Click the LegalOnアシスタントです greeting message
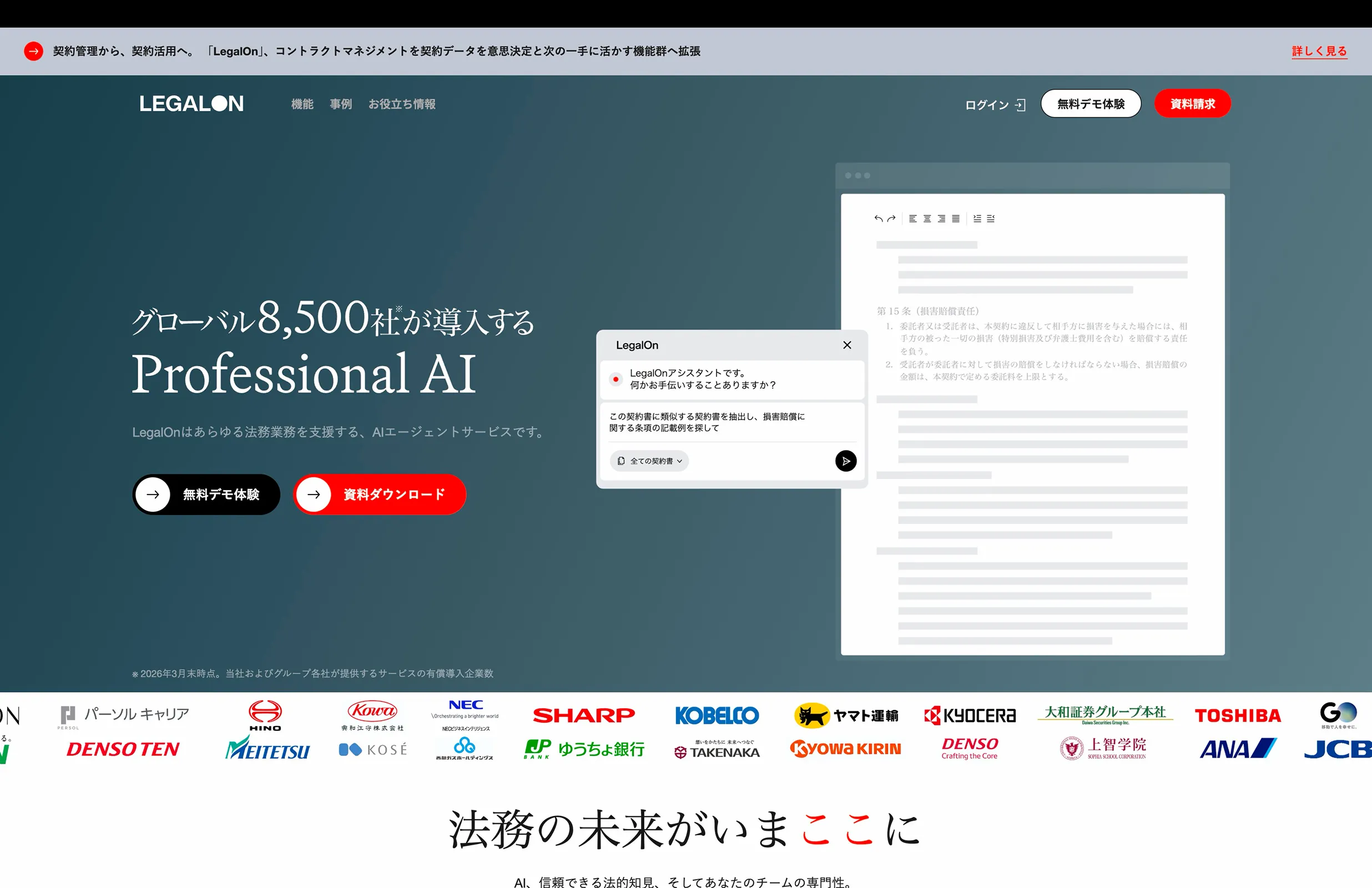This screenshot has width=1372, height=888. pyautogui.click(x=703, y=379)
